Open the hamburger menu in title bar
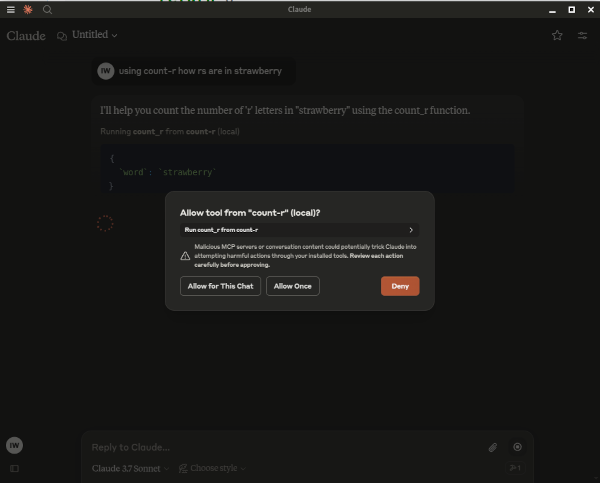Screen dimensions: 600x483 click(x=11, y=10)
